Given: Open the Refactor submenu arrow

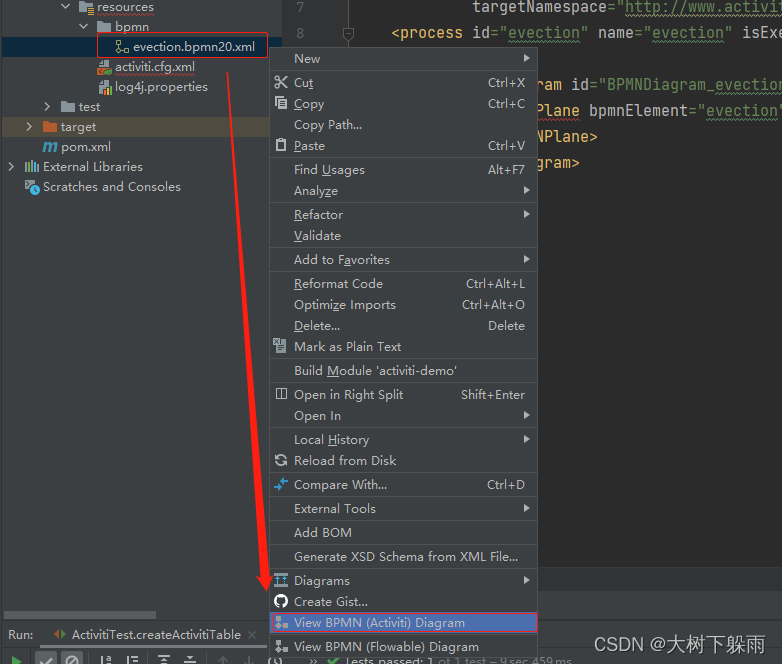Looking at the screenshot, I should pos(527,214).
